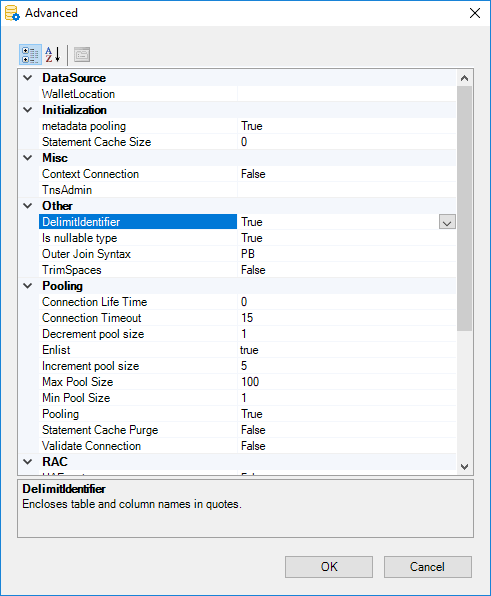491x596 pixels.
Task: Click the Outer Join Syntax PB value
Action: [x=347, y=254]
